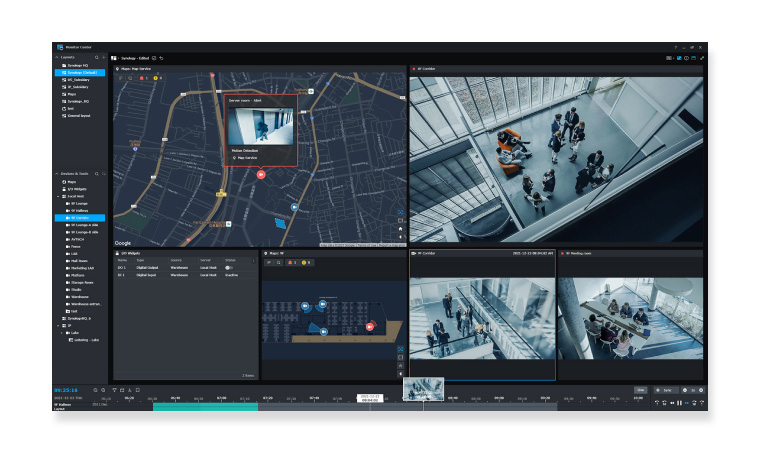Click the blue camera marker on the city map
The image size is (760, 454).
coord(294,206)
